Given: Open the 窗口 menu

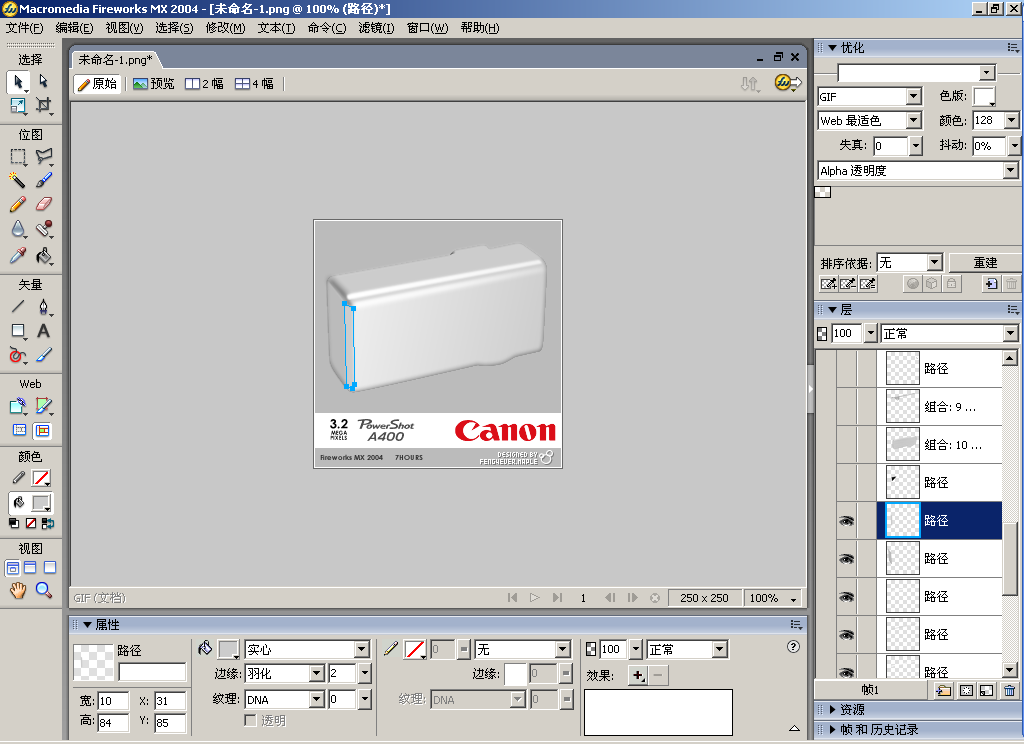Looking at the screenshot, I should [x=427, y=28].
